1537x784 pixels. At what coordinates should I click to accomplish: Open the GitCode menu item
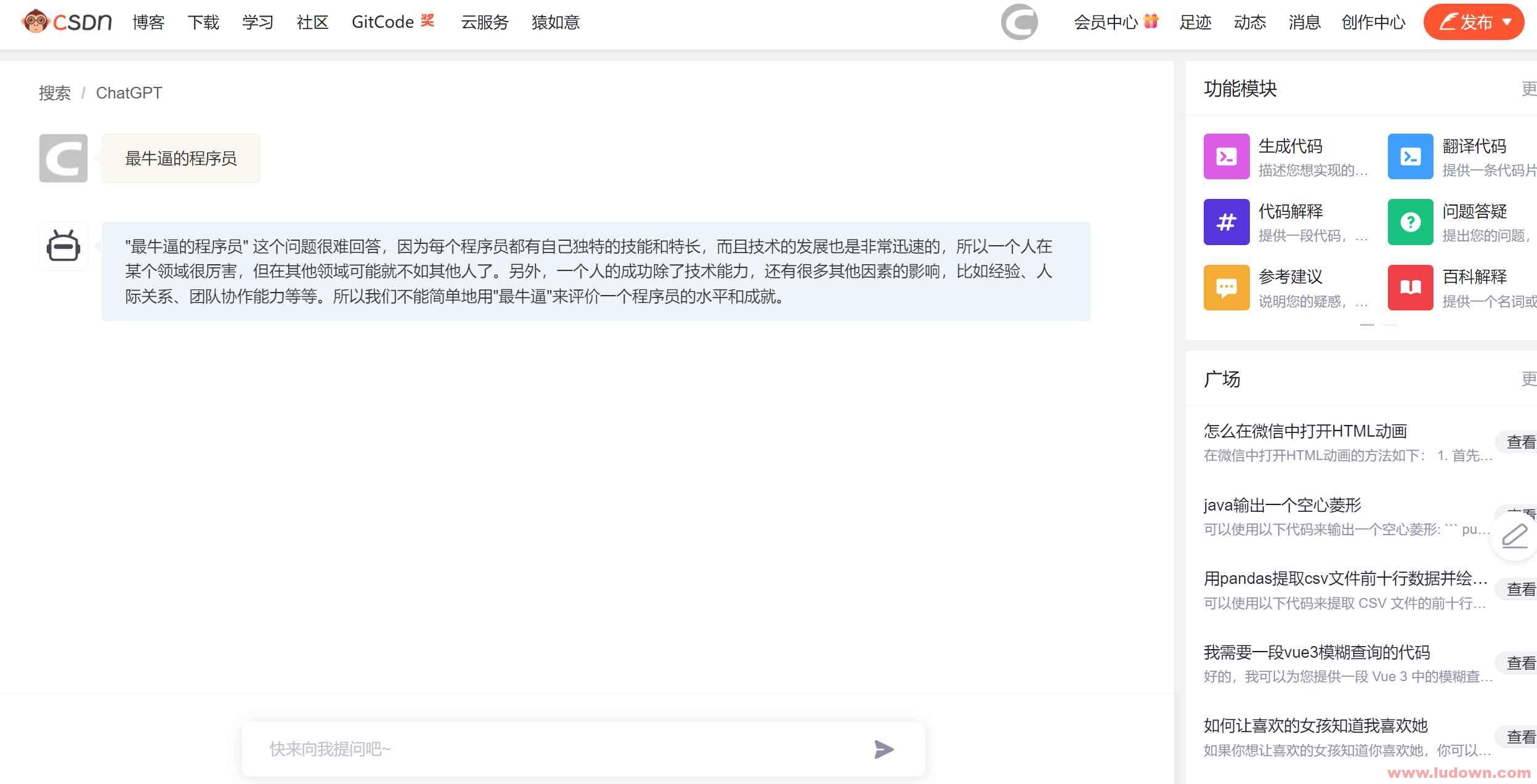click(383, 22)
